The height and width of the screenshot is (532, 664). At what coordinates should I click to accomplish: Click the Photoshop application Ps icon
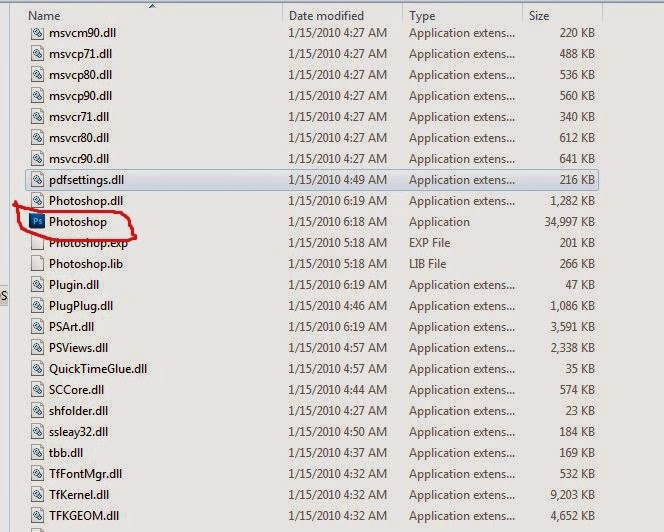37,221
